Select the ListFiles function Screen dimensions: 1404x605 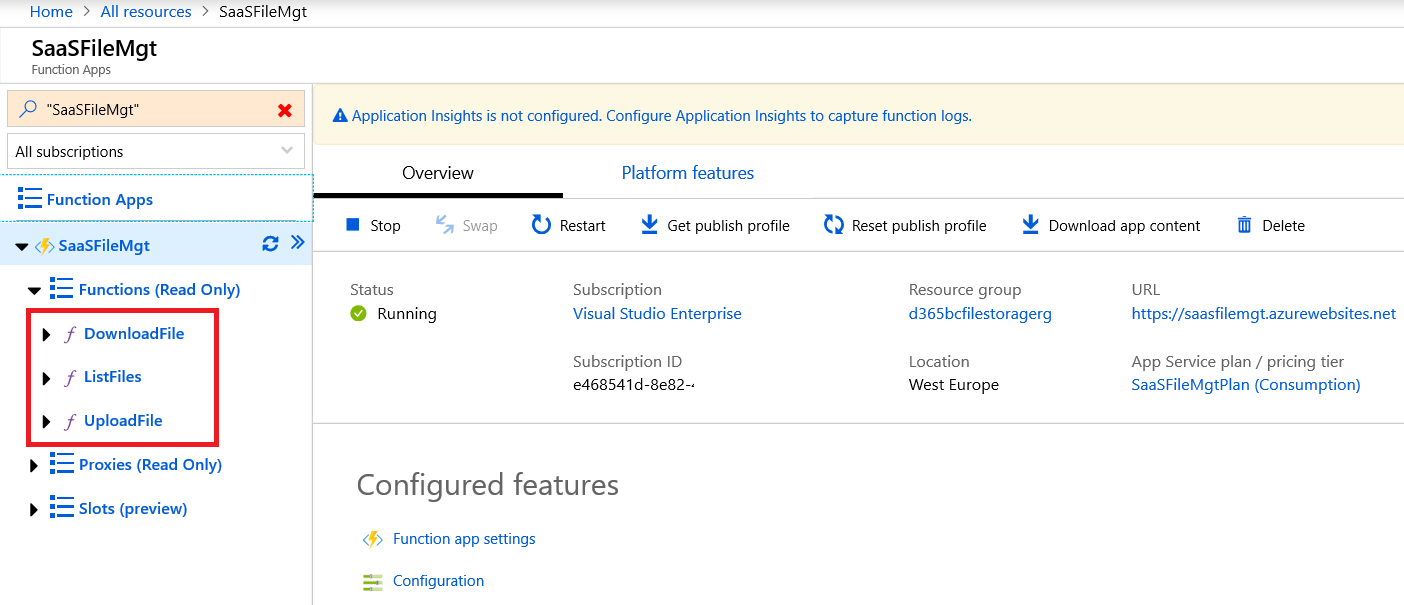(x=112, y=377)
